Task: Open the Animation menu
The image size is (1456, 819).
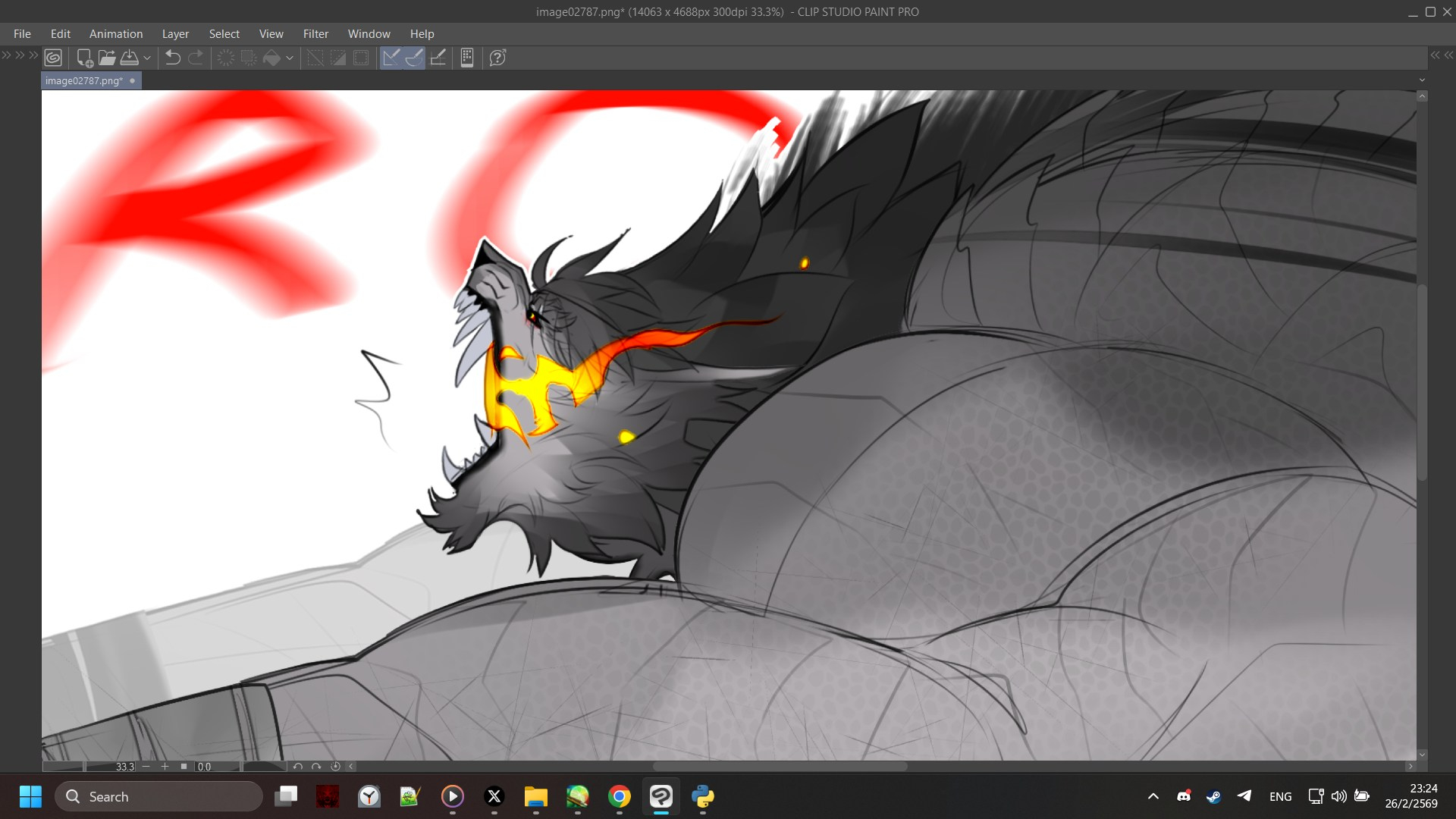Action: point(116,34)
